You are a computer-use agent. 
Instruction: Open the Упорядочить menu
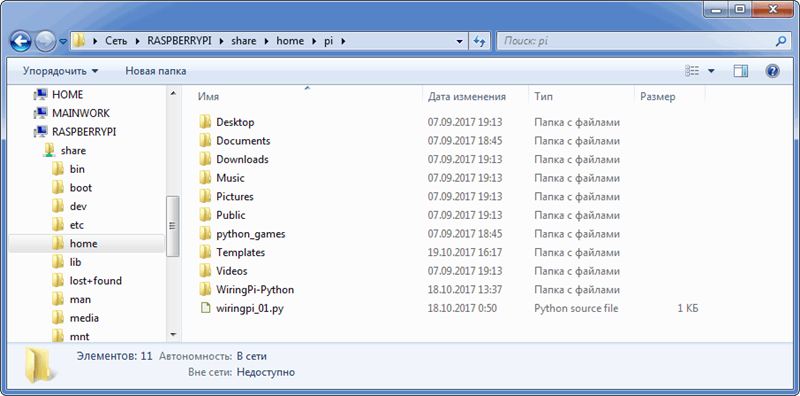60,71
